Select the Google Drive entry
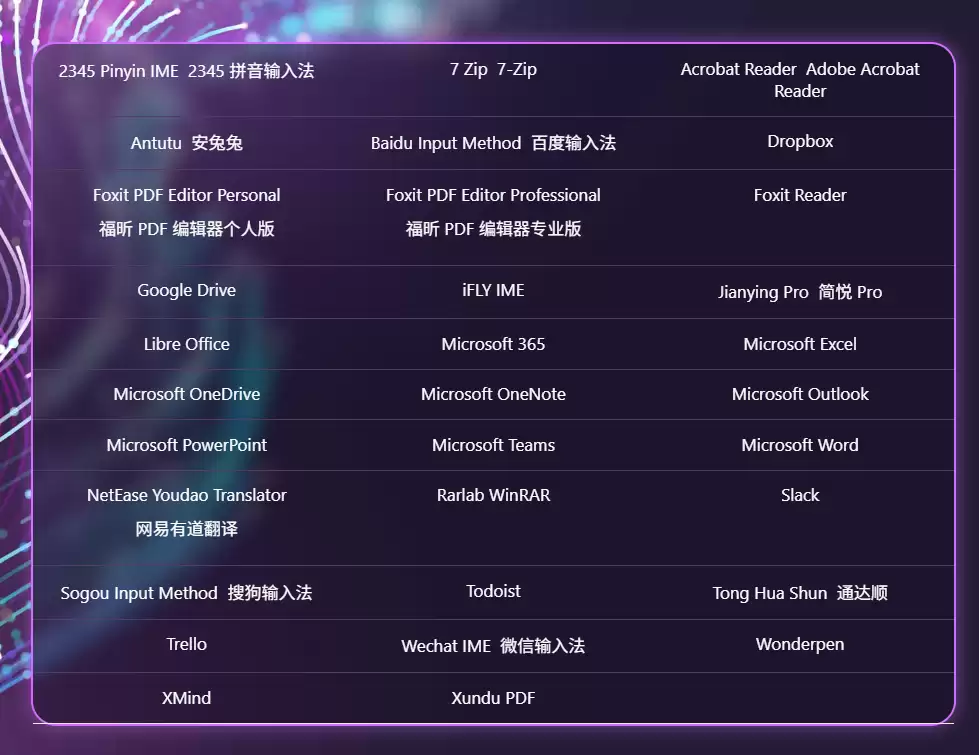The width and height of the screenshot is (979, 755). click(x=186, y=291)
